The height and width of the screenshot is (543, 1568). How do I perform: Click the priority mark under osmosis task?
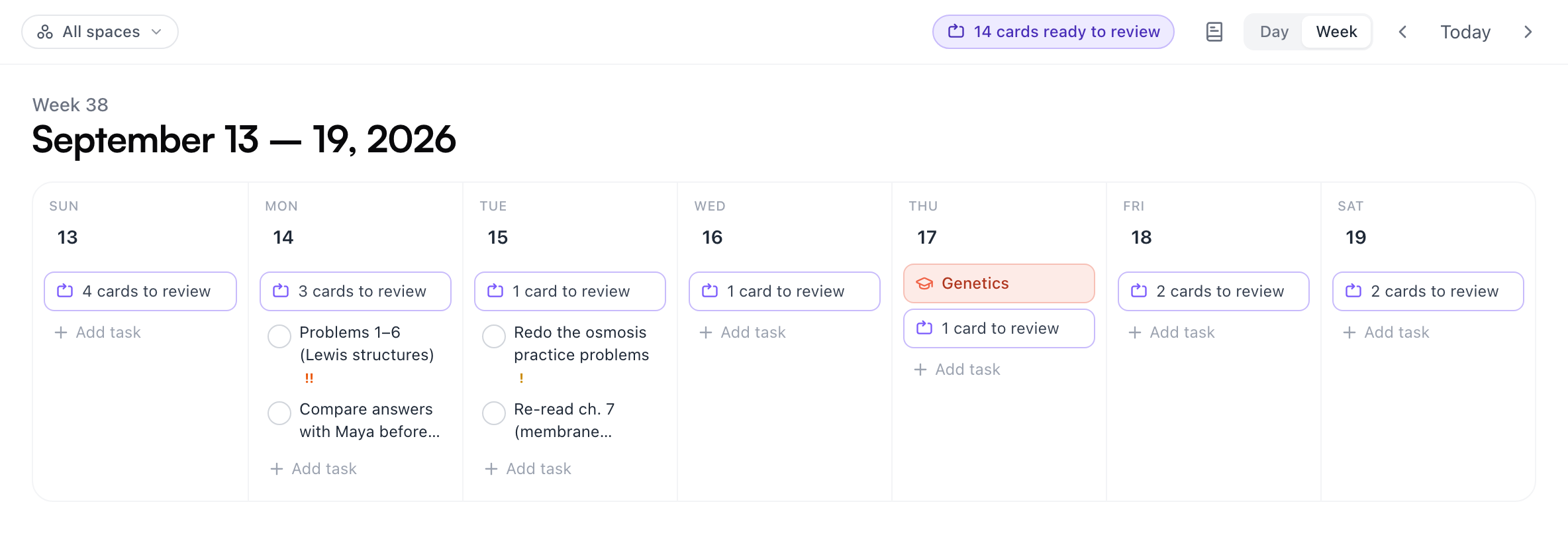(x=522, y=378)
